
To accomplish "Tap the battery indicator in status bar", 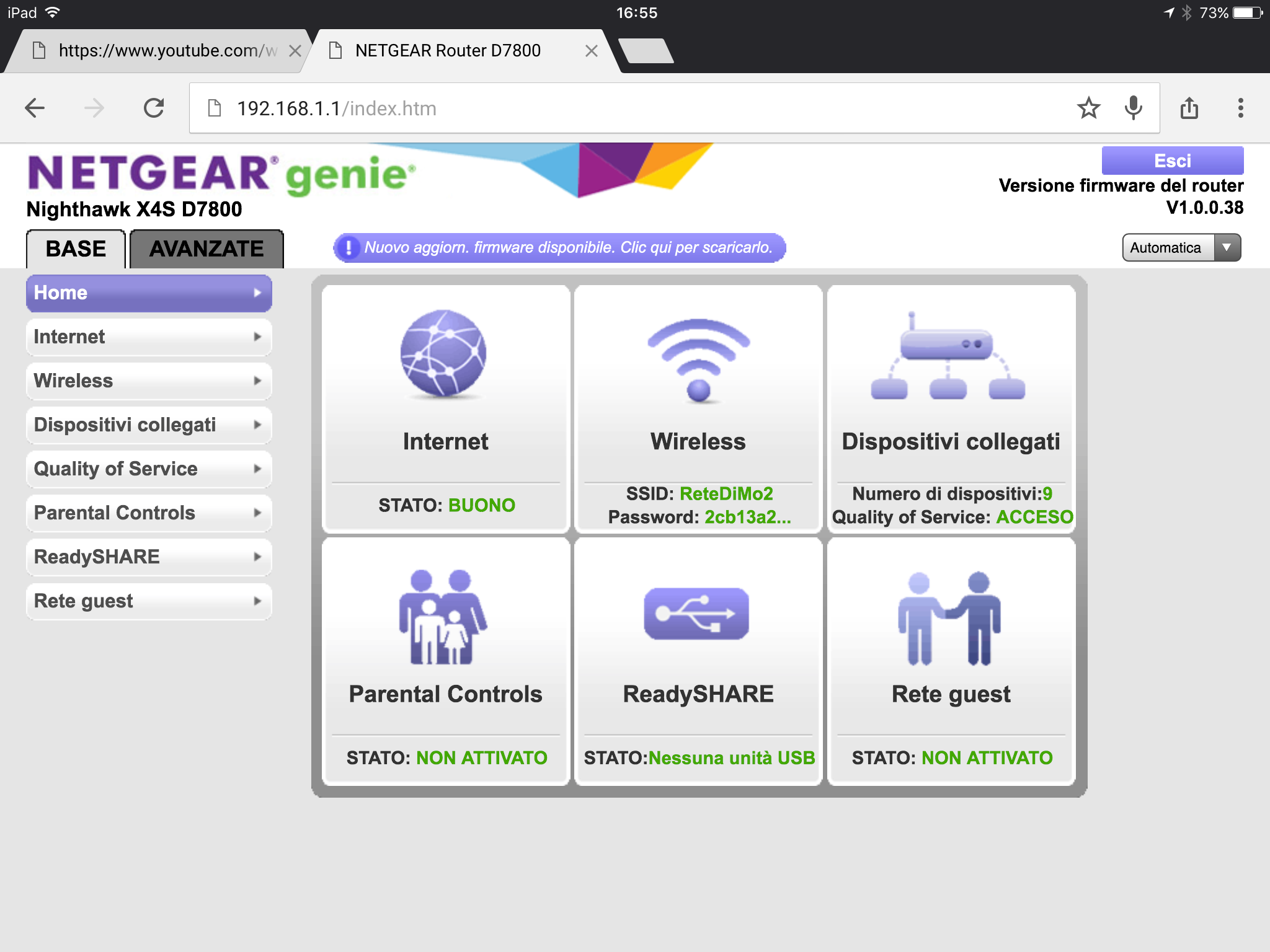I will (x=1248, y=12).
